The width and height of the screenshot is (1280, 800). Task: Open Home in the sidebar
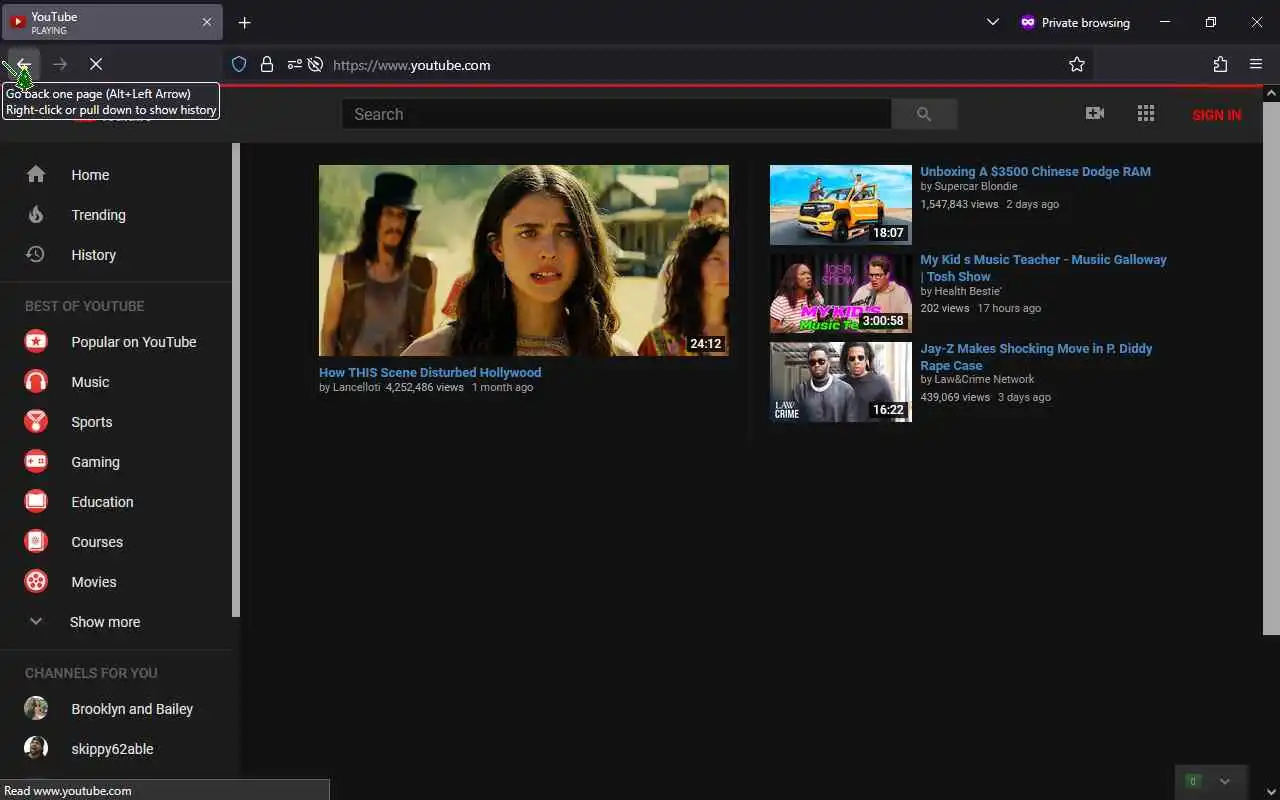point(116,175)
